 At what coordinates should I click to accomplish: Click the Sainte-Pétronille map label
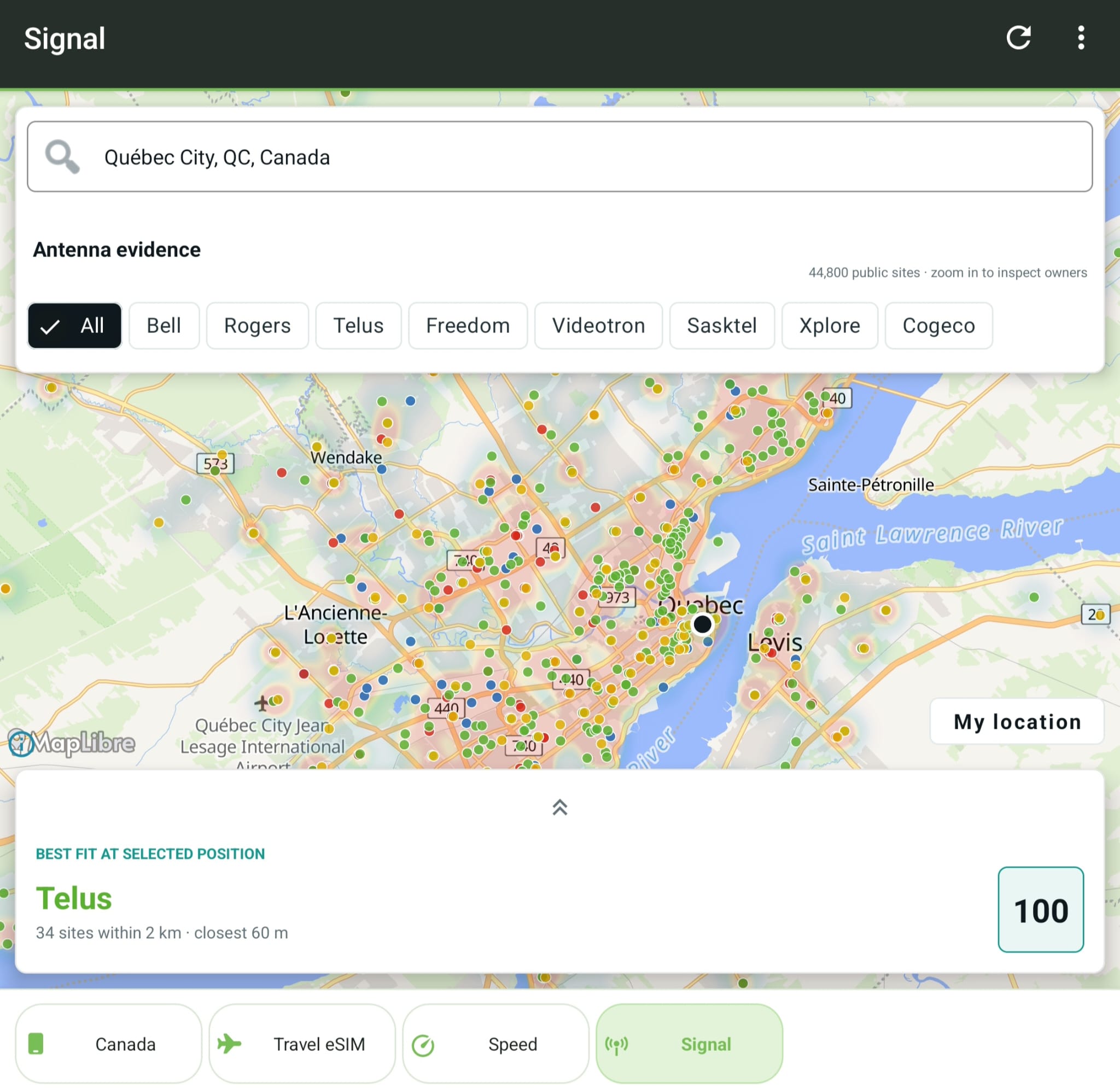point(871,484)
